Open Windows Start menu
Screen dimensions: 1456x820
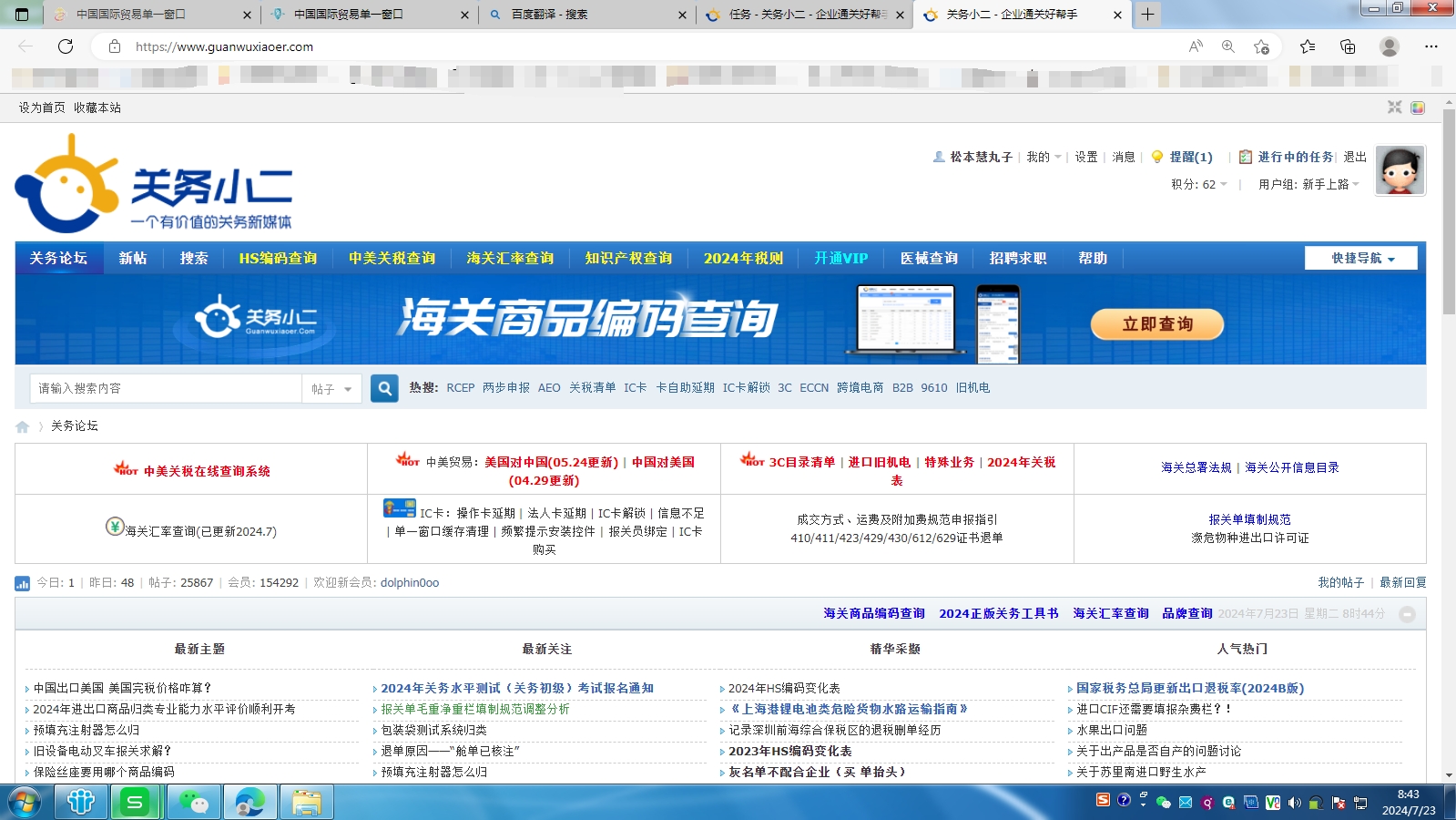(25, 803)
